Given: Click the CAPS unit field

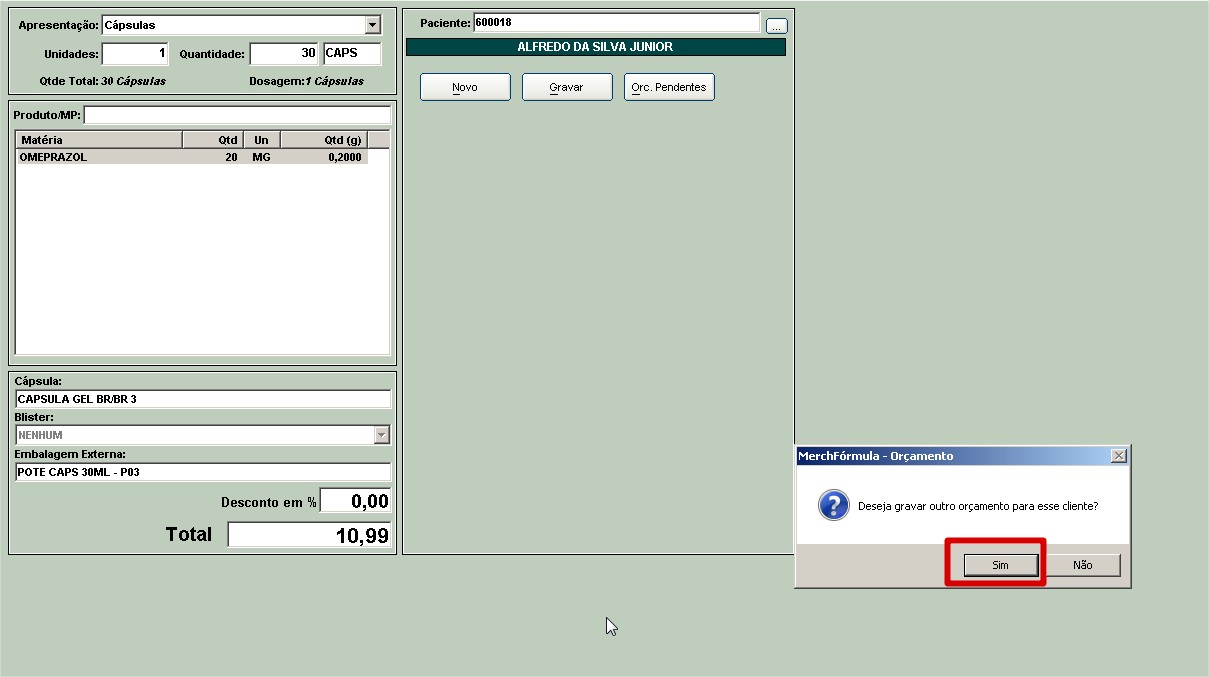Looking at the screenshot, I should pyautogui.click(x=352, y=54).
